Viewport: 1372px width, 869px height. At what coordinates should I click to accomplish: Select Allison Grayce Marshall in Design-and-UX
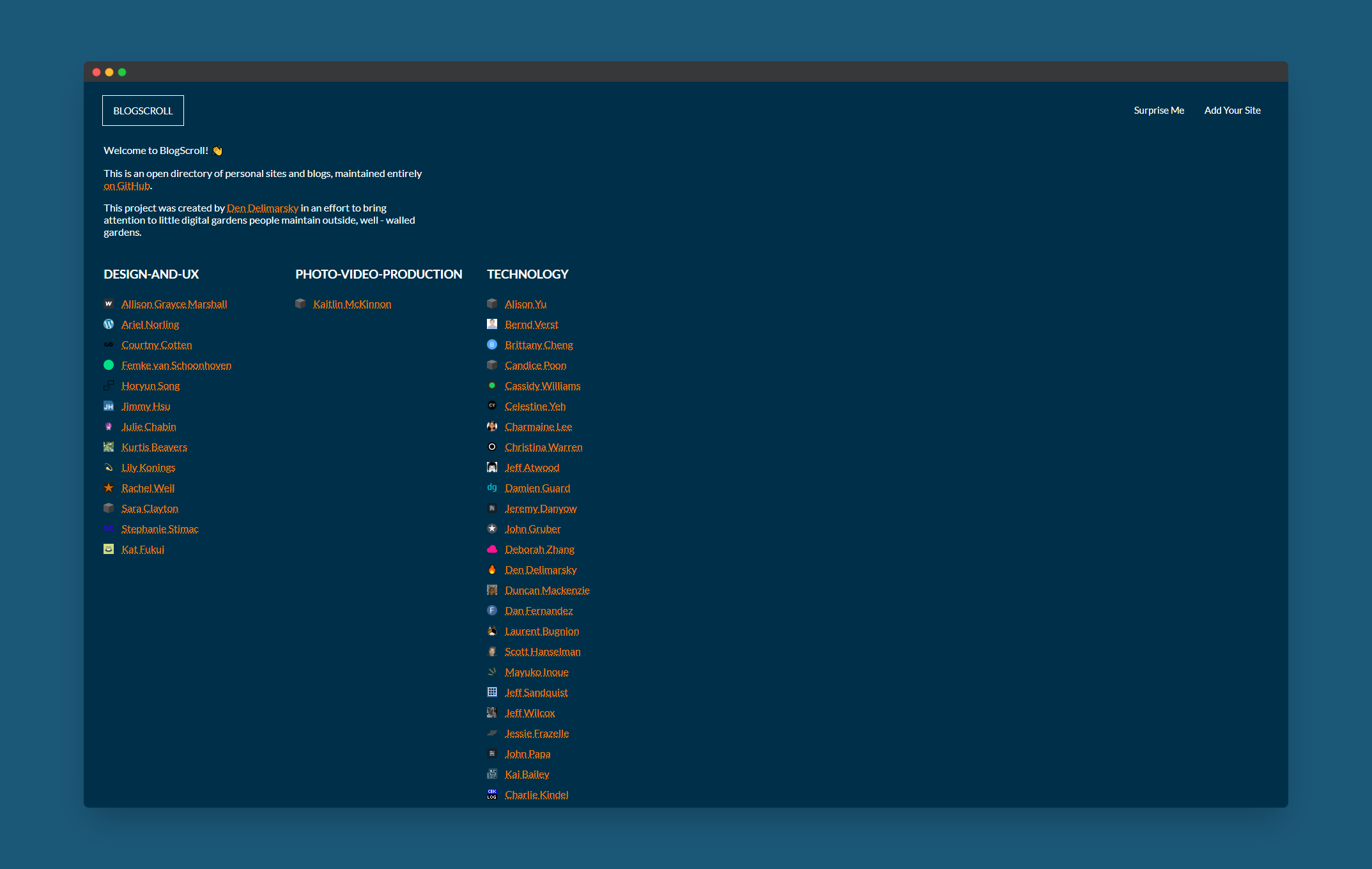click(175, 304)
